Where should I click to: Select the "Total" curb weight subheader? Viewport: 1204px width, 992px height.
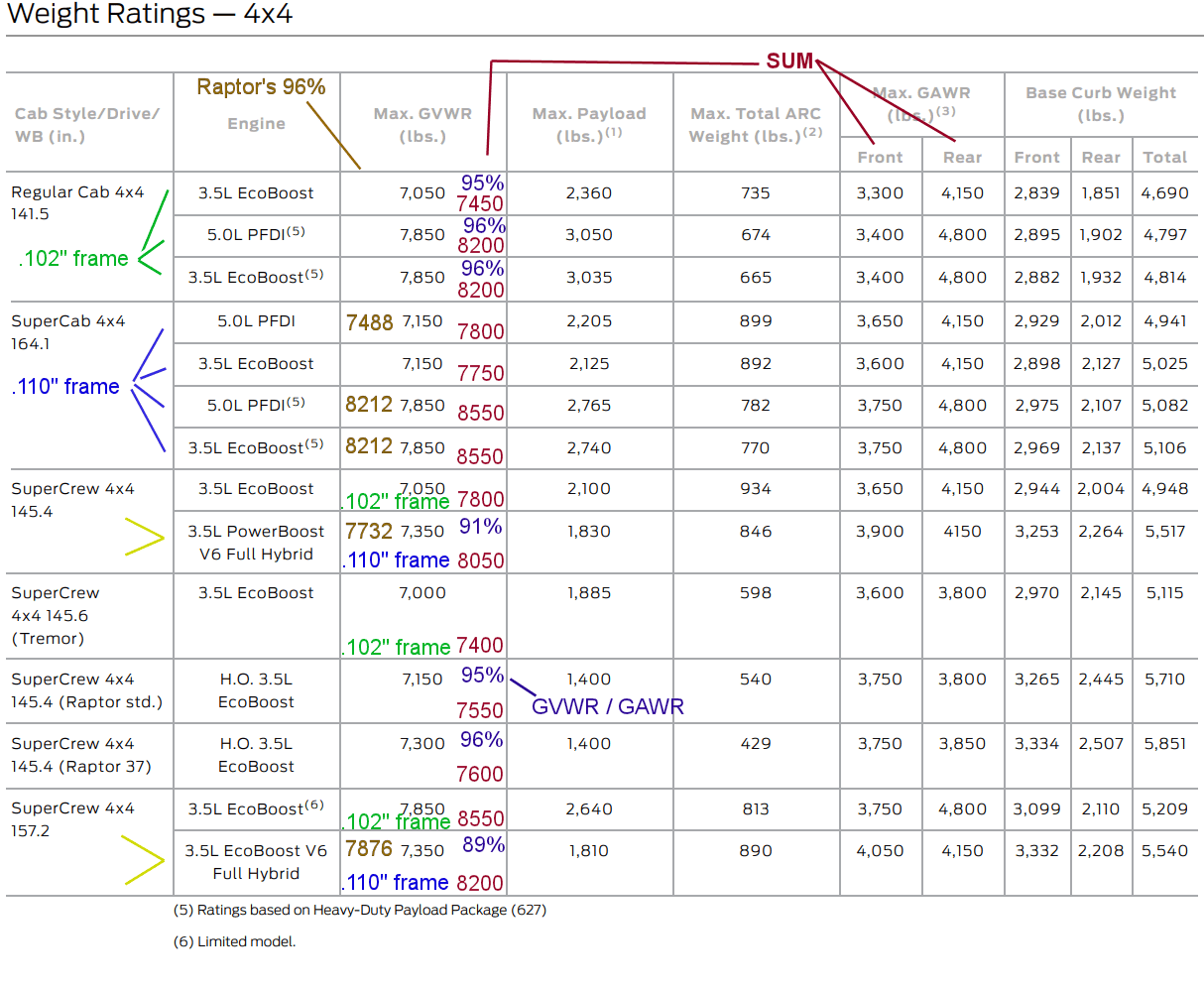coord(1164,157)
